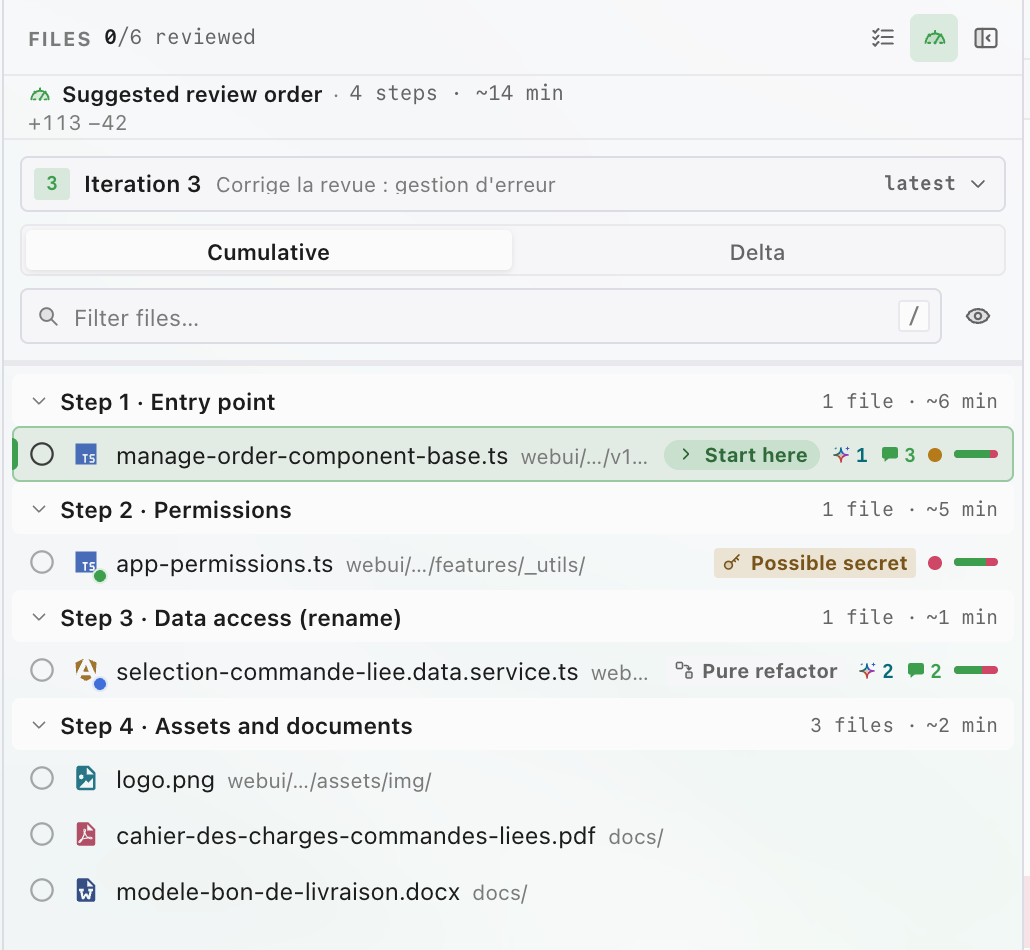
Task: Open the Iteration 3 selector
Action: pyautogui.click(x=512, y=184)
